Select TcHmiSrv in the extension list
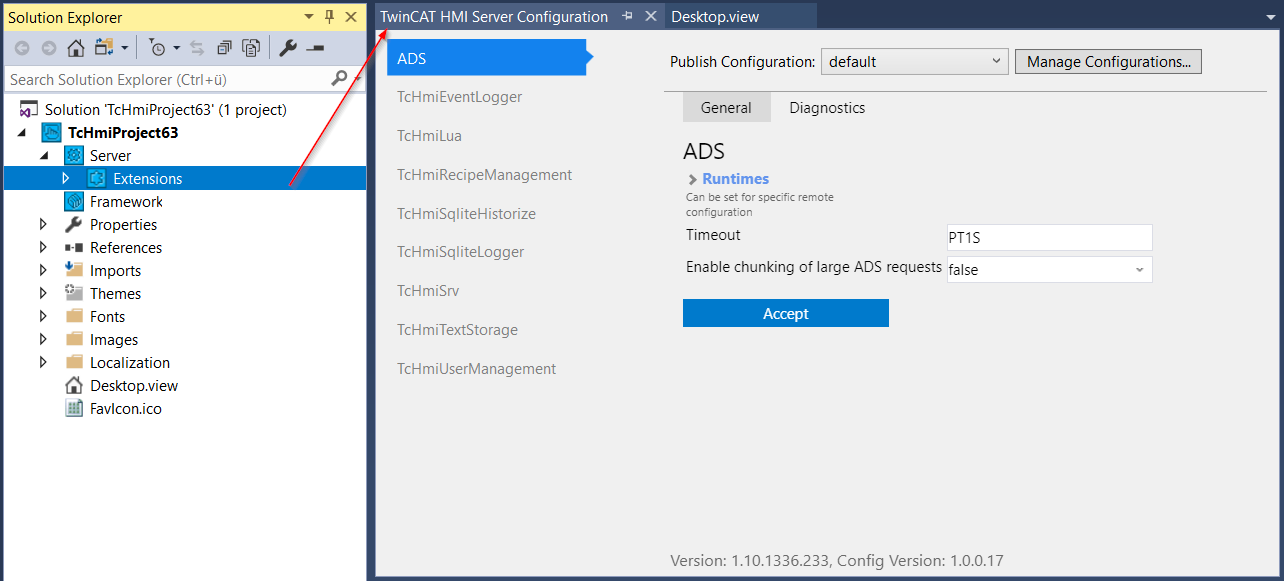 [428, 291]
